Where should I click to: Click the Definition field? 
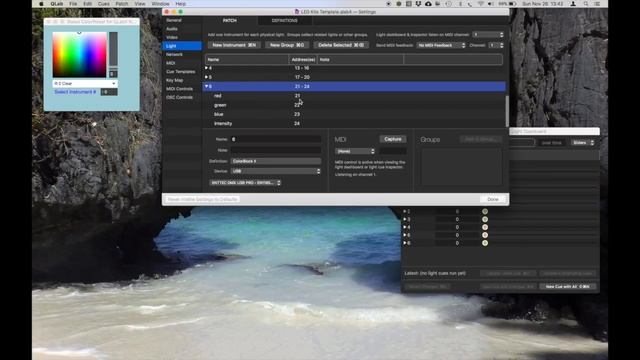click(x=276, y=161)
